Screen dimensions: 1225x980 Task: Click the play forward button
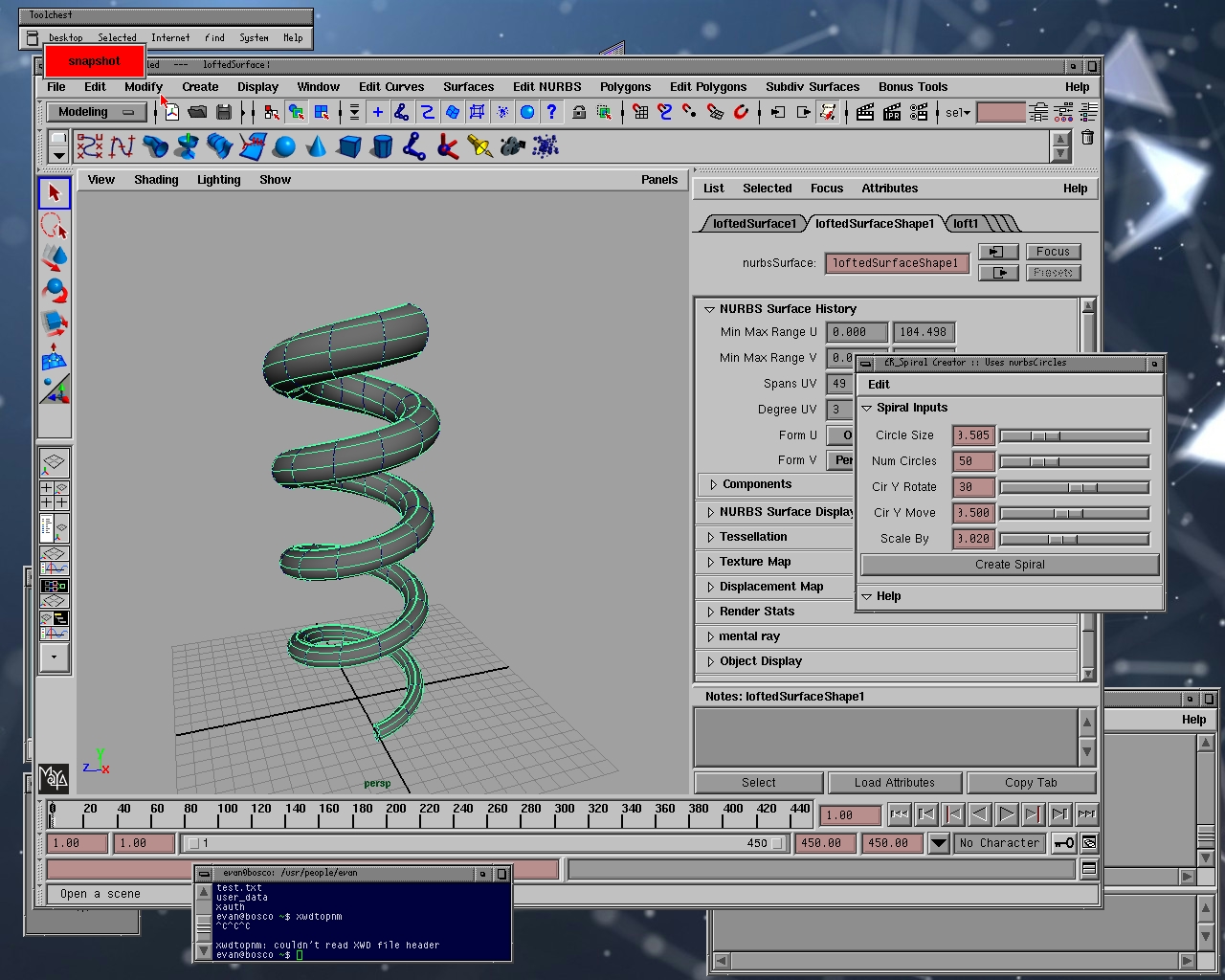click(x=1006, y=814)
